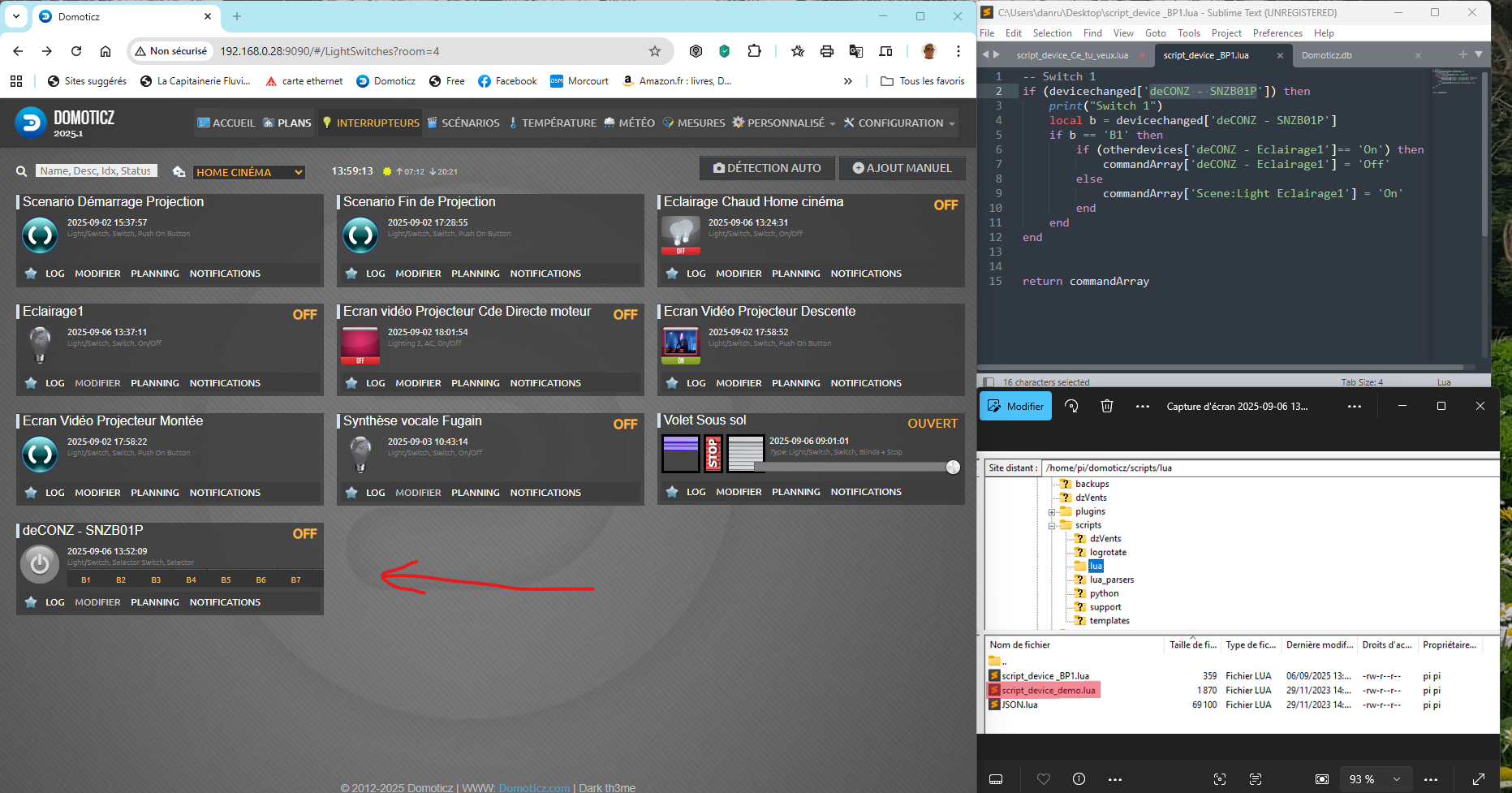
Task: Open Sublime Text Tools menu
Action: [1189, 33]
